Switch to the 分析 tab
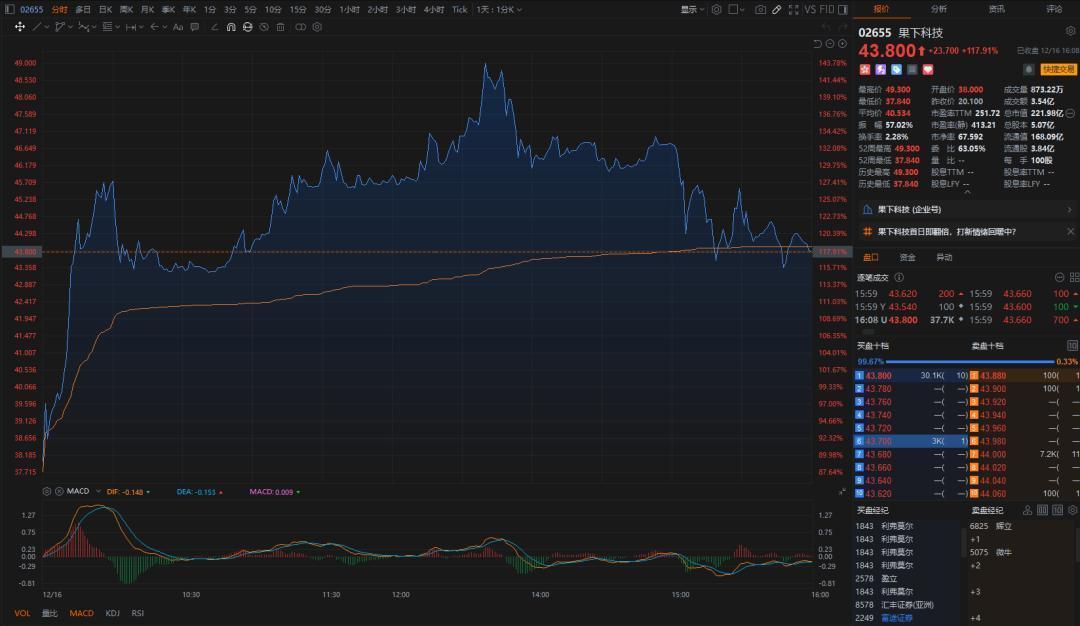 [x=938, y=9]
